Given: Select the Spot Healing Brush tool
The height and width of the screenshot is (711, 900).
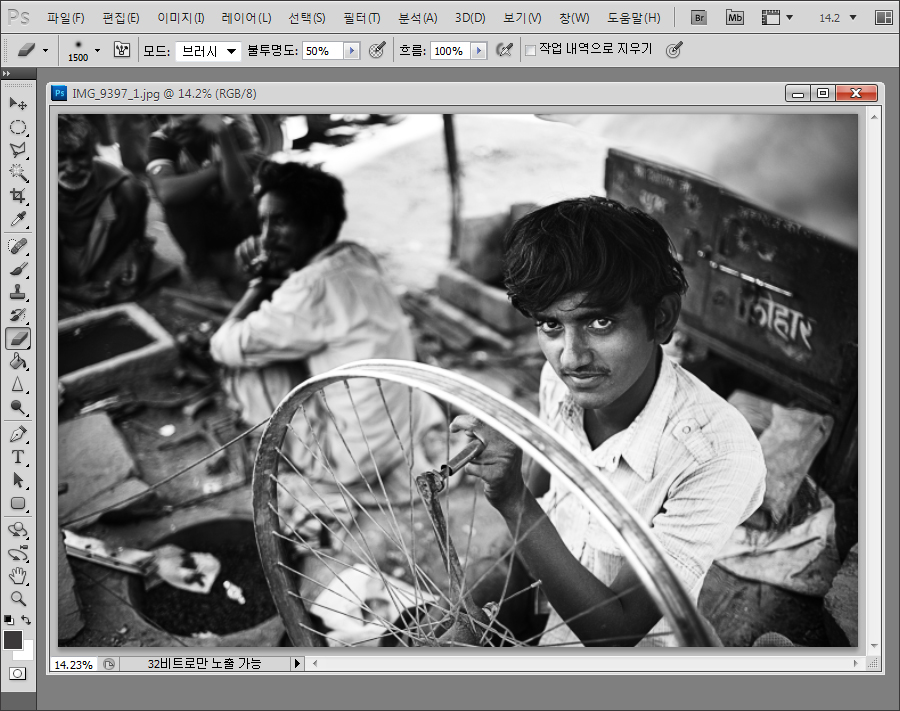Looking at the screenshot, I should (18, 247).
